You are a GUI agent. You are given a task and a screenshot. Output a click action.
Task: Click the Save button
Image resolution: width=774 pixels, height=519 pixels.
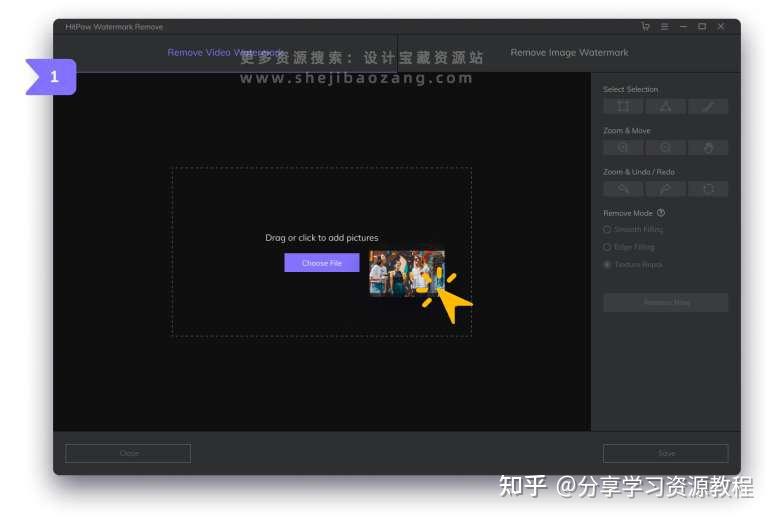(665, 453)
